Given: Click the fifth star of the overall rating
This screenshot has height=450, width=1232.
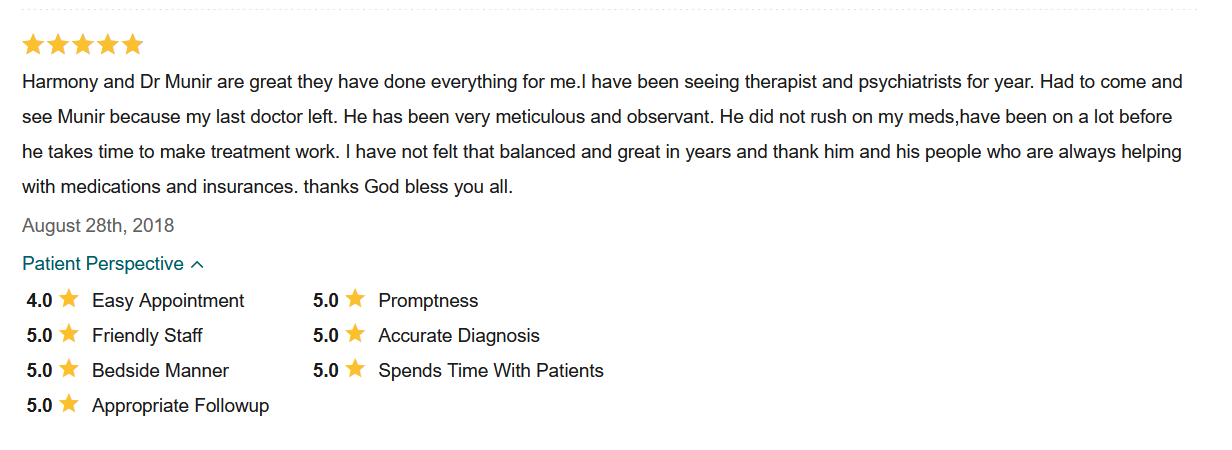Looking at the screenshot, I should (x=133, y=45).
